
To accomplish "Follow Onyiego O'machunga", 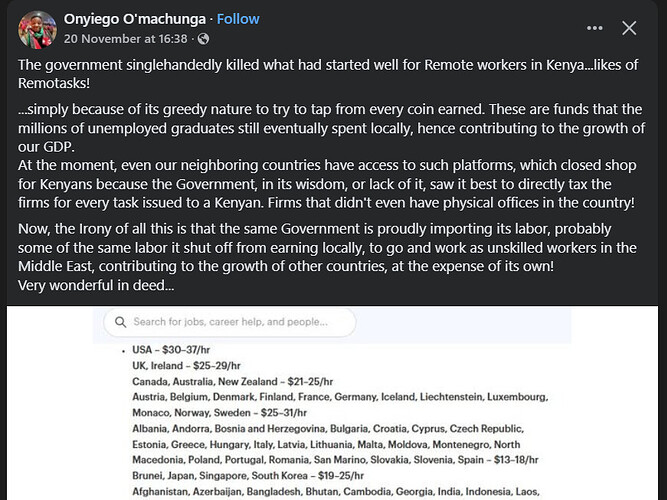I will click(x=238, y=18).
